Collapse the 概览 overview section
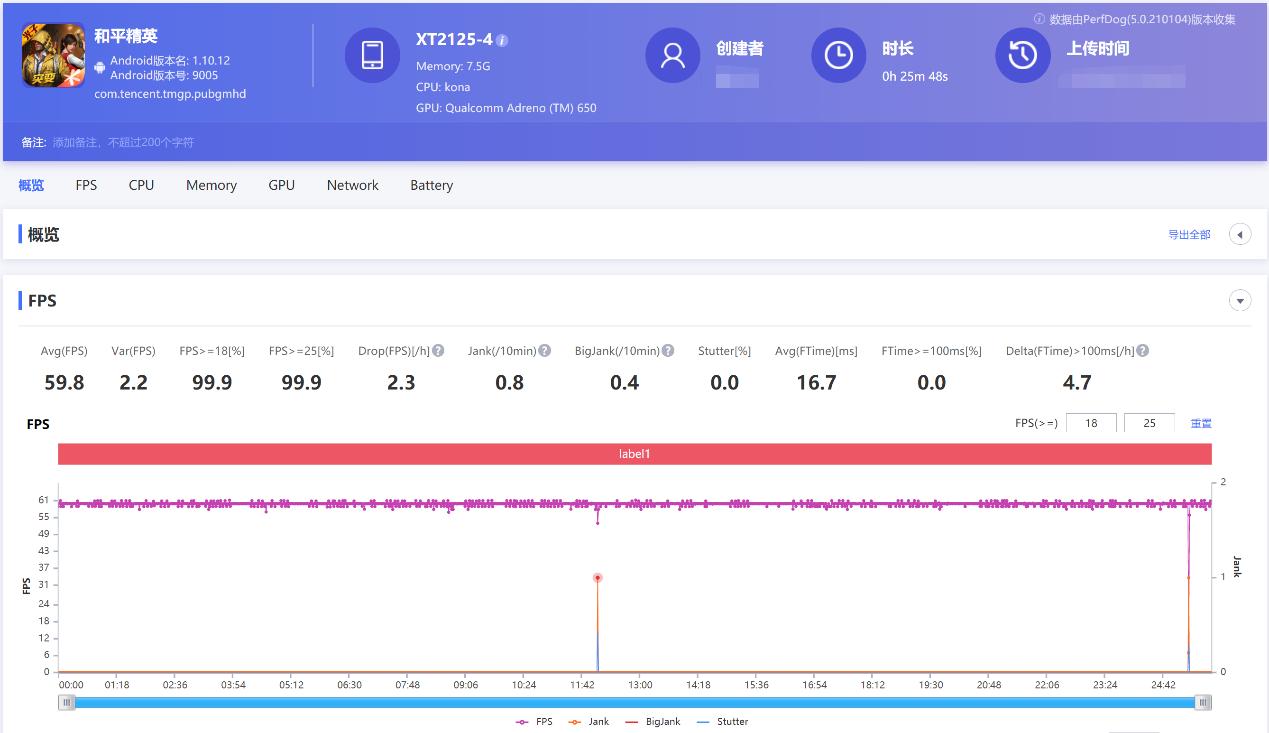 (1240, 233)
